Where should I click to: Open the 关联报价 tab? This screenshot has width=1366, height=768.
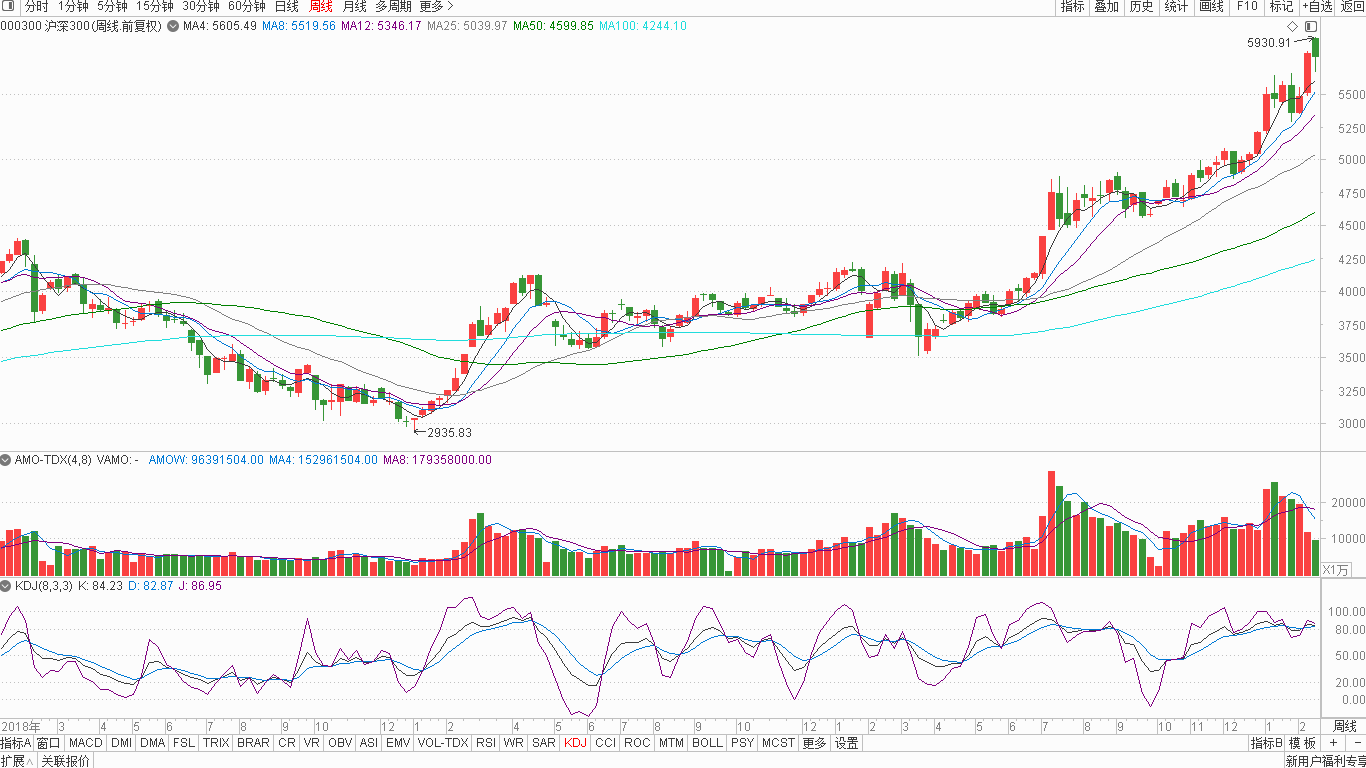point(64,761)
